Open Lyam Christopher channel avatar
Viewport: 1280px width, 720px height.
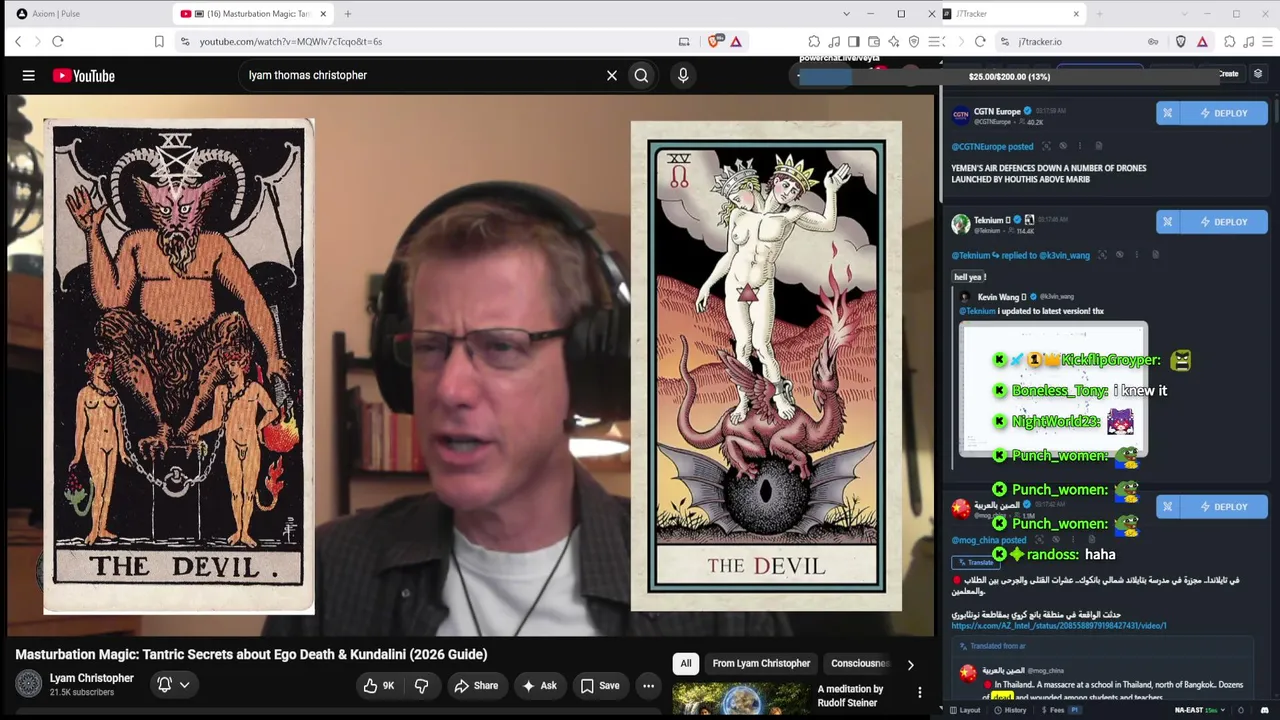tap(29, 684)
